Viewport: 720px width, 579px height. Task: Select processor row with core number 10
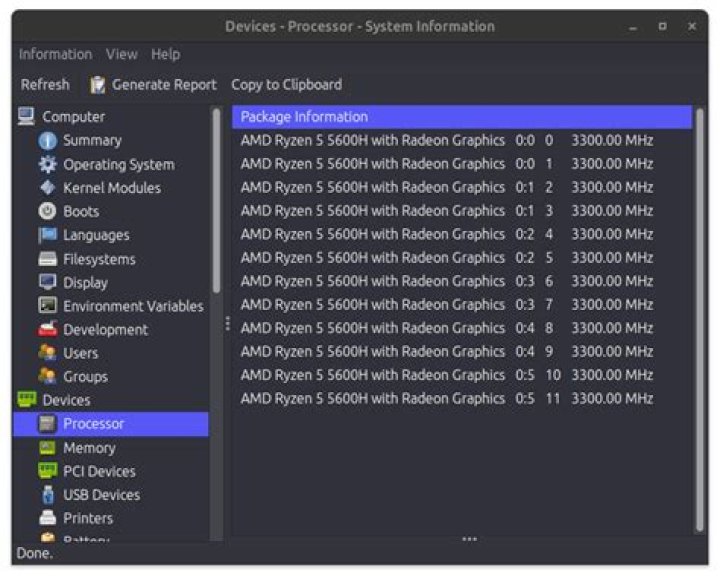pyautogui.click(x=461, y=375)
